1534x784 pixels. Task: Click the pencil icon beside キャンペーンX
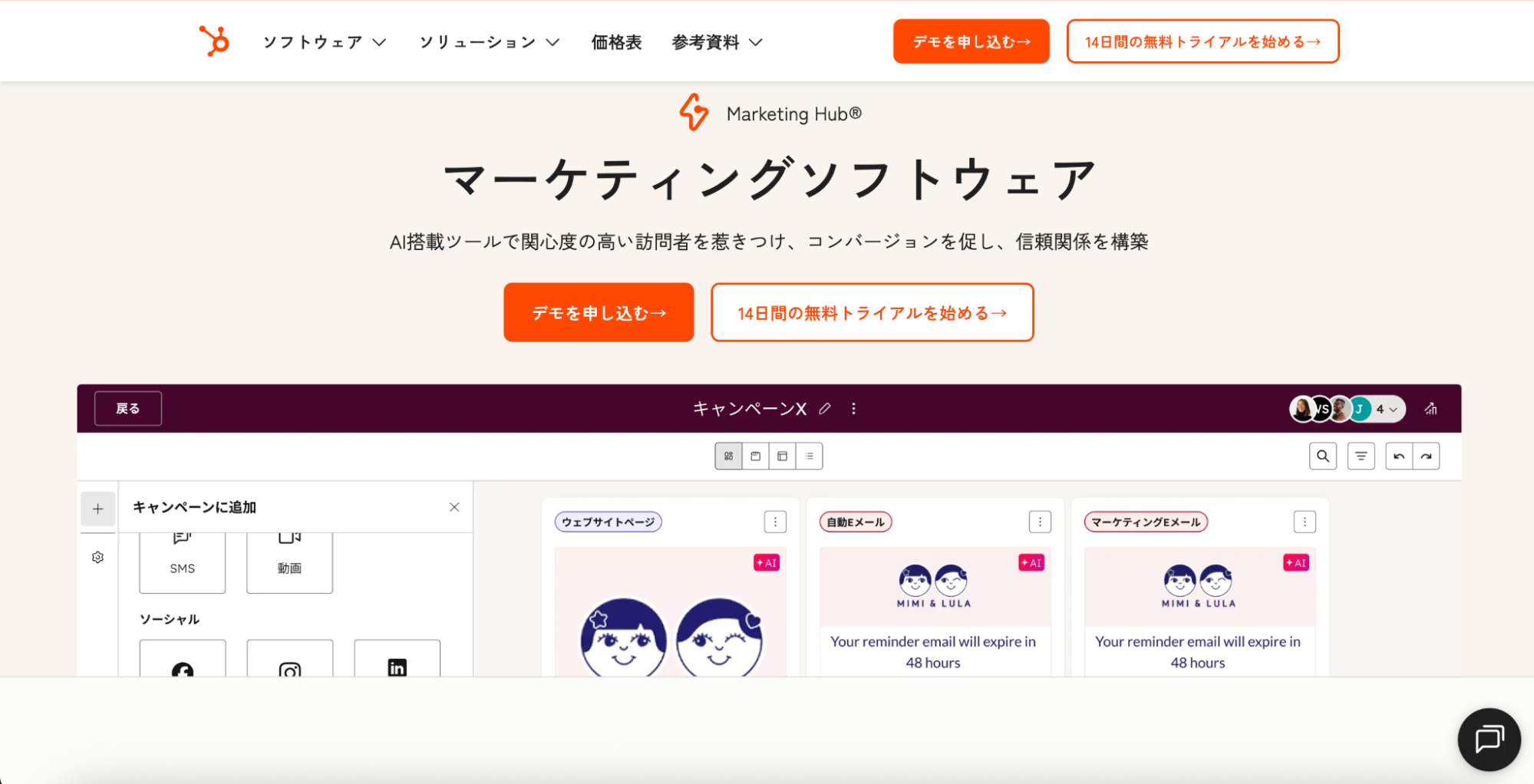[825, 409]
